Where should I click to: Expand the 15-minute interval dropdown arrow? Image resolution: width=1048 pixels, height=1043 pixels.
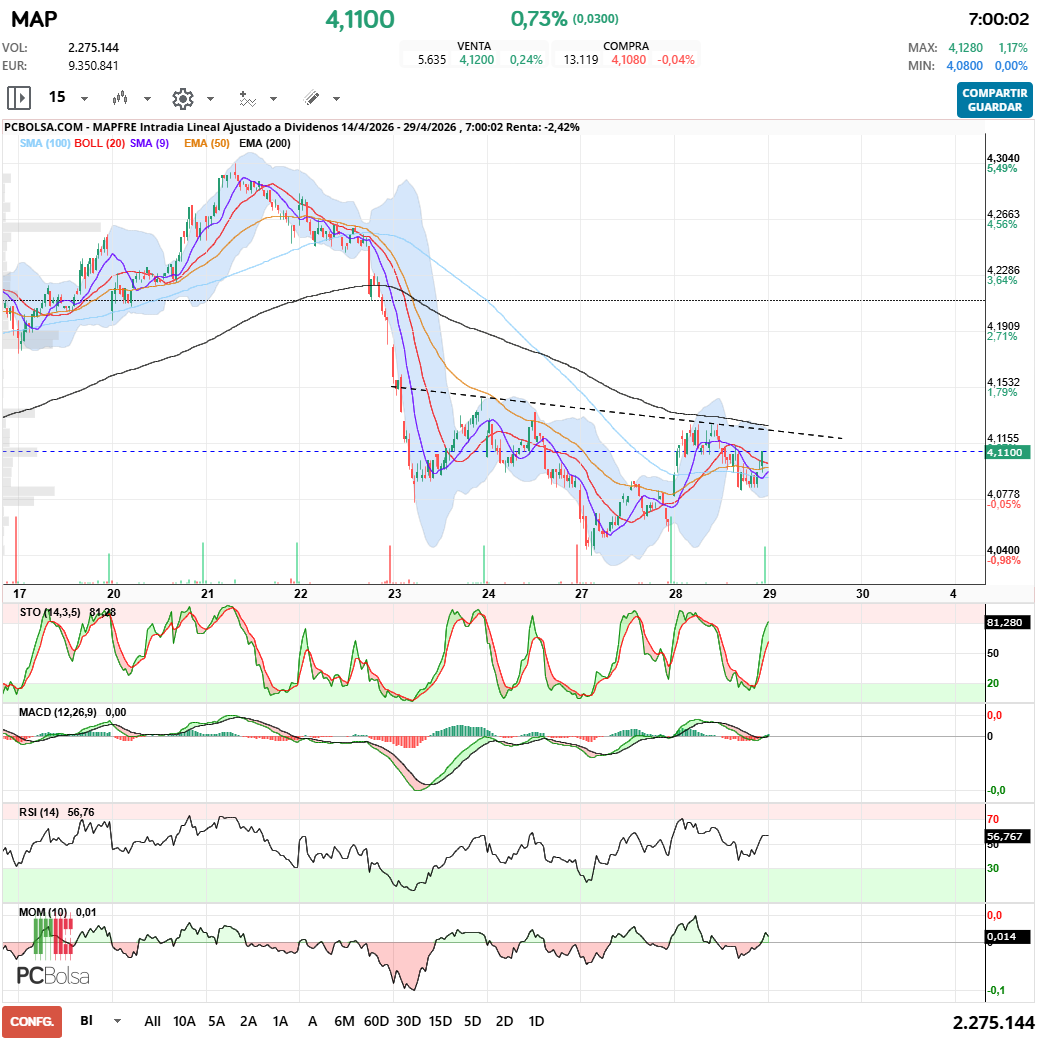pyautogui.click(x=84, y=99)
